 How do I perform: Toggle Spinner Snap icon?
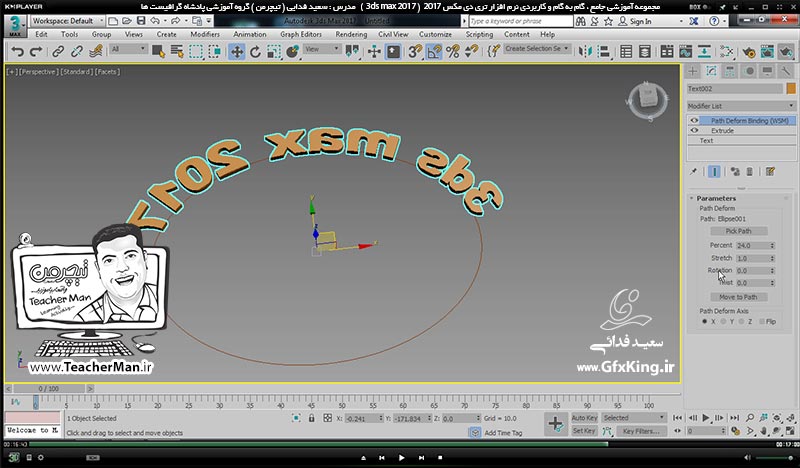pyautogui.click(x=471, y=52)
